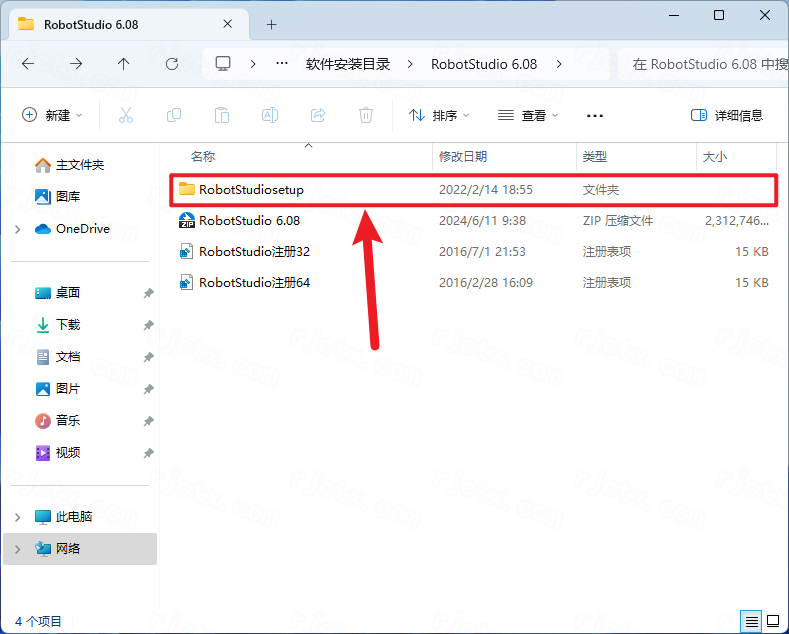Viewport: 789px width, 634px height.
Task: Switch to details list view icon in status bar
Action: pyautogui.click(x=751, y=621)
